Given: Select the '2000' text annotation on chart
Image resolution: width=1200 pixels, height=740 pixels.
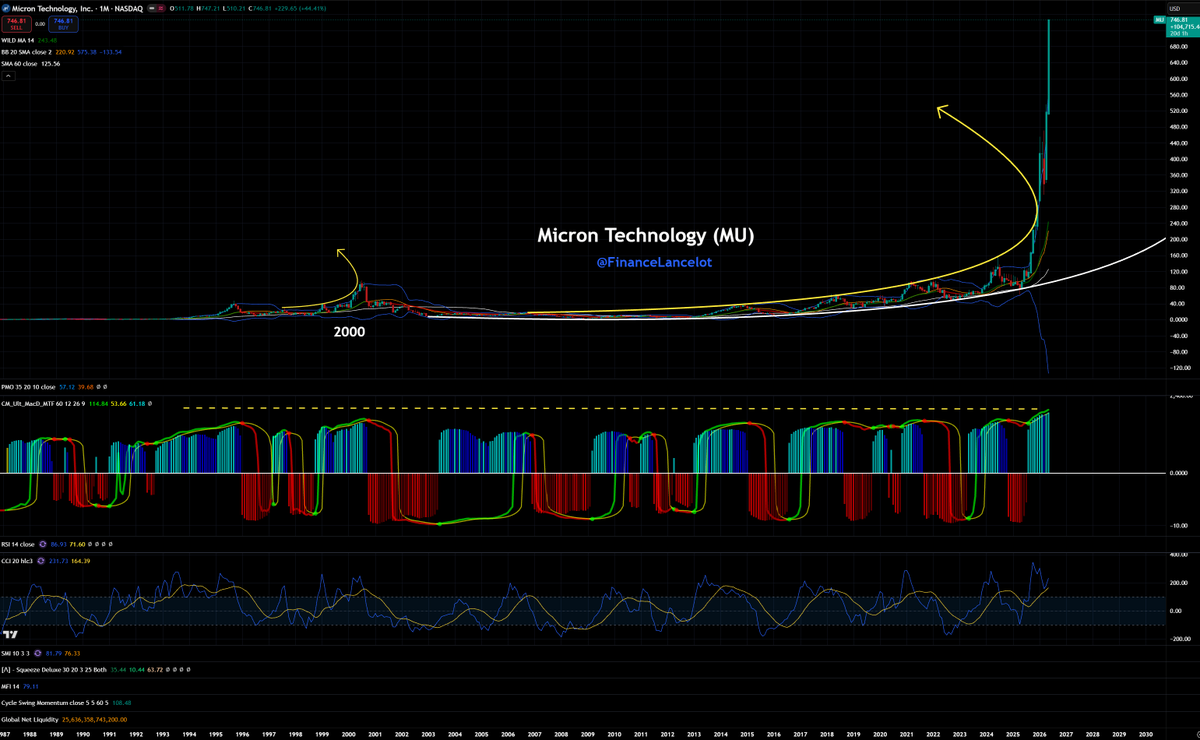Looking at the screenshot, I should point(349,331).
